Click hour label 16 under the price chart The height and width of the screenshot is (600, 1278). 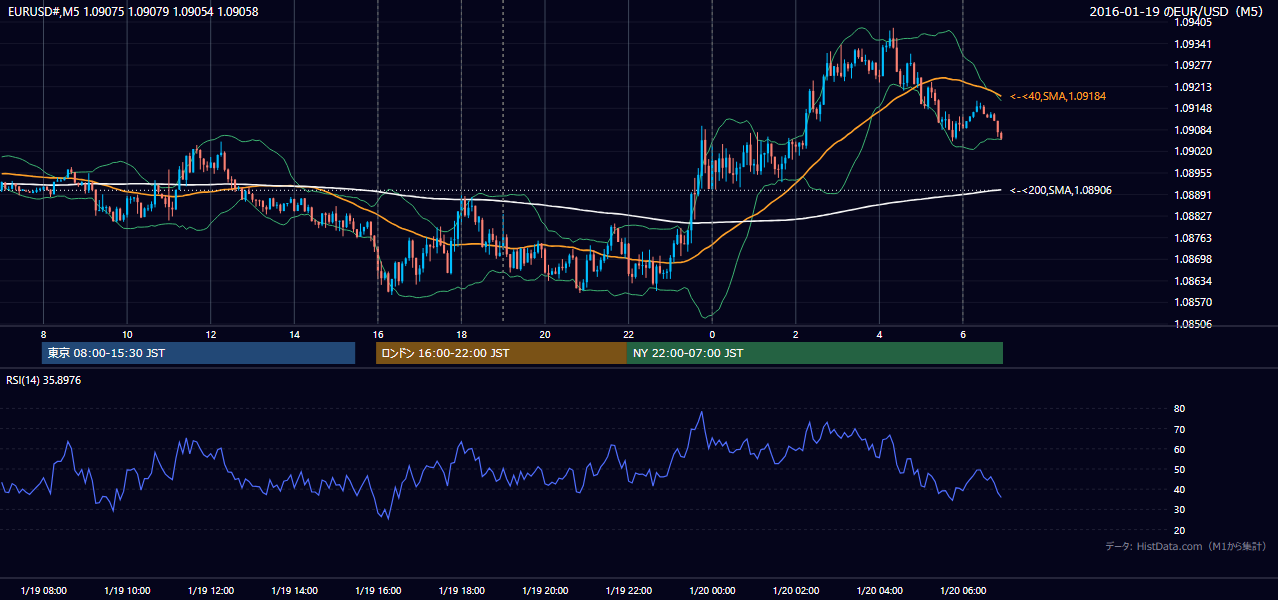pos(378,334)
